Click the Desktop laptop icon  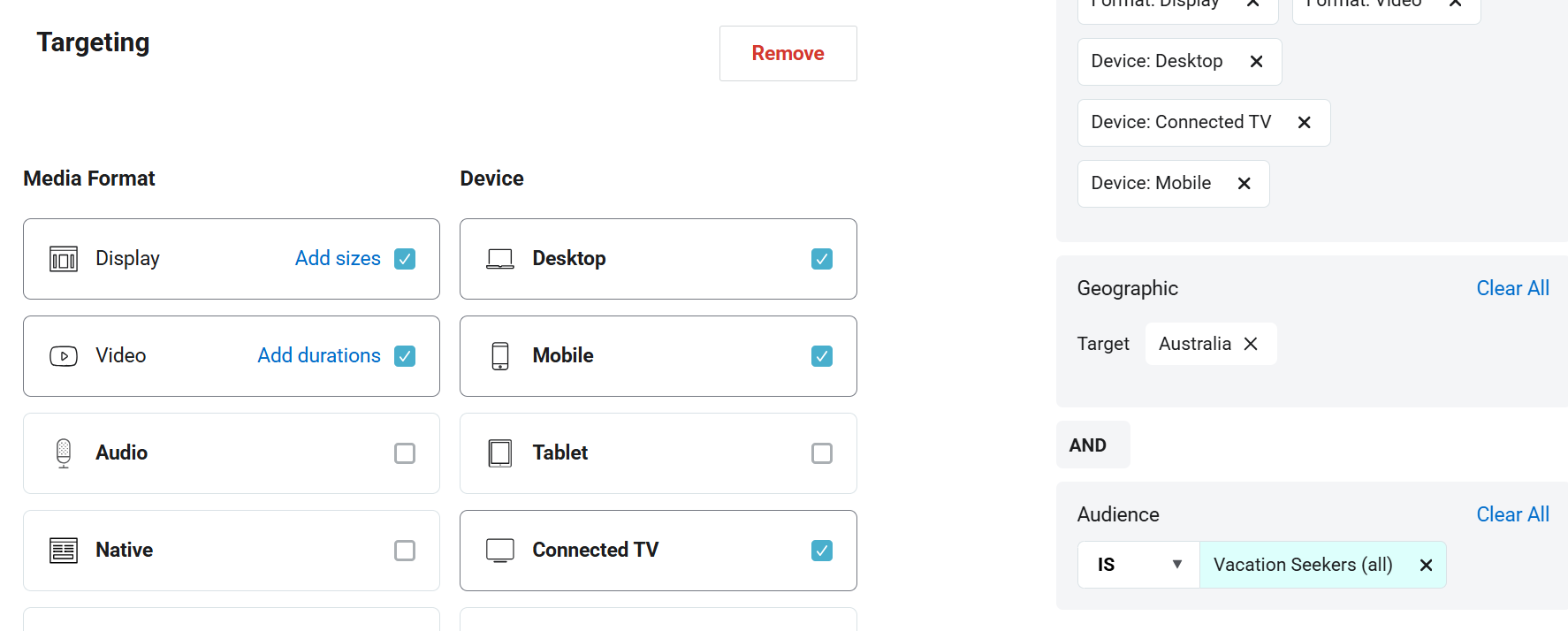(500, 259)
